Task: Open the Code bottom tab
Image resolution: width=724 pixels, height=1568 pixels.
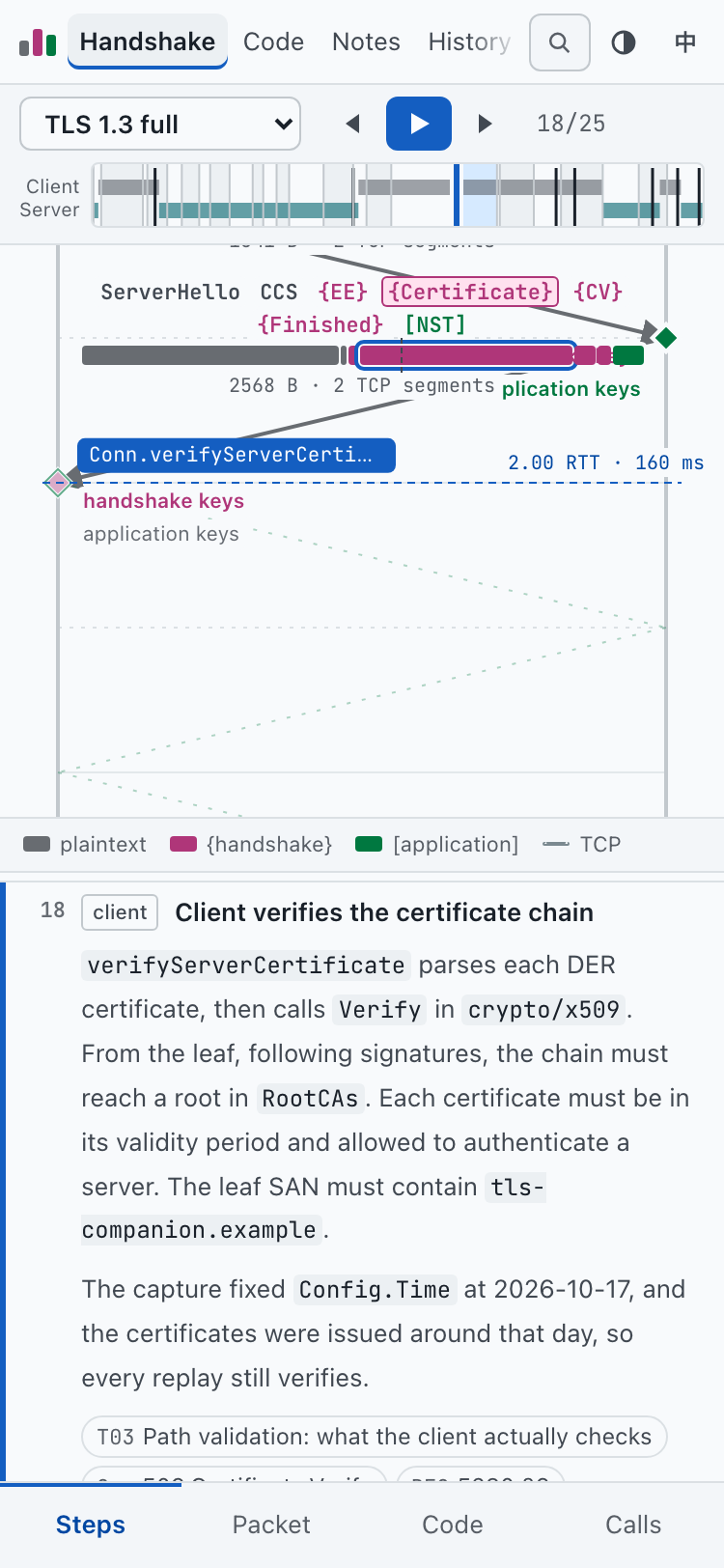Action: click(x=453, y=1525)
